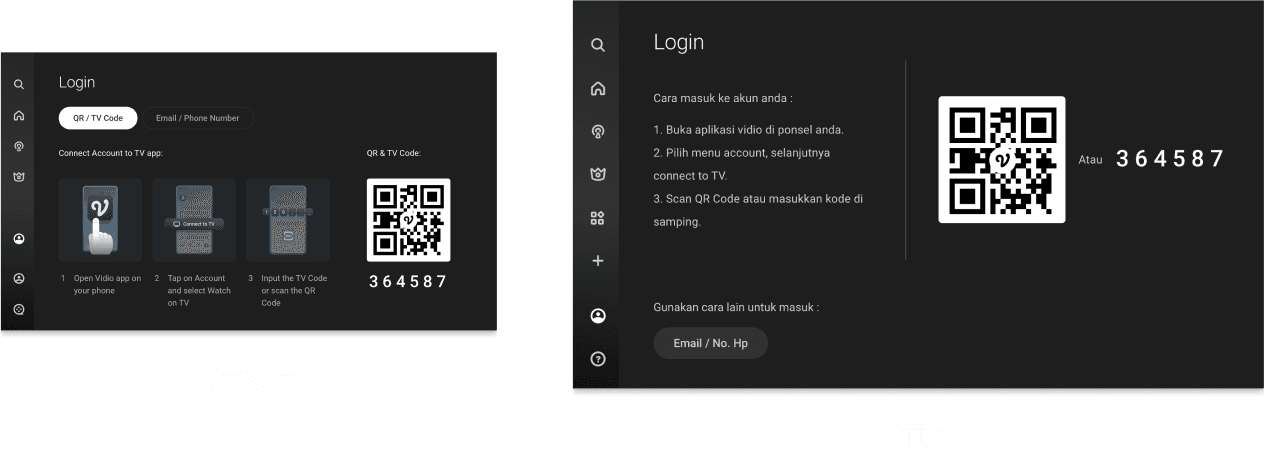Open search in the English Login screen sidebar

(18, 84)
